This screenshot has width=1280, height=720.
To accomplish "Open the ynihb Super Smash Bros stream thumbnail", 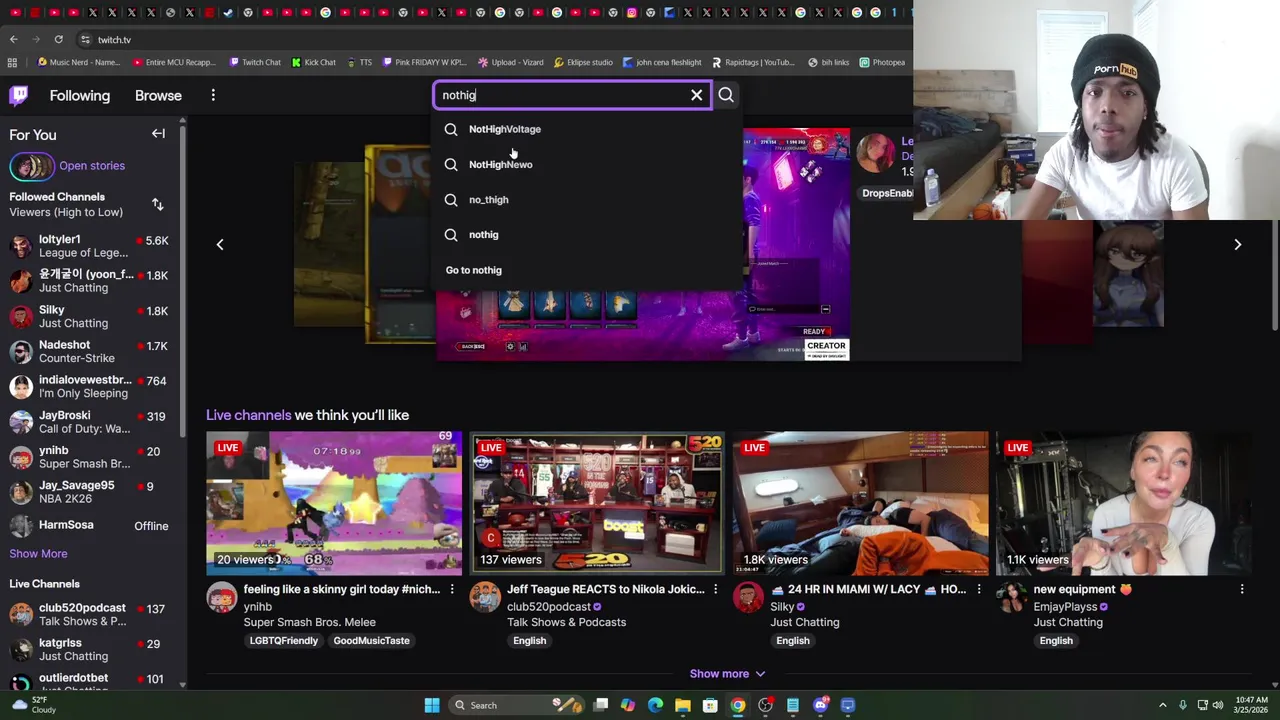I will (x=334, y=503).
